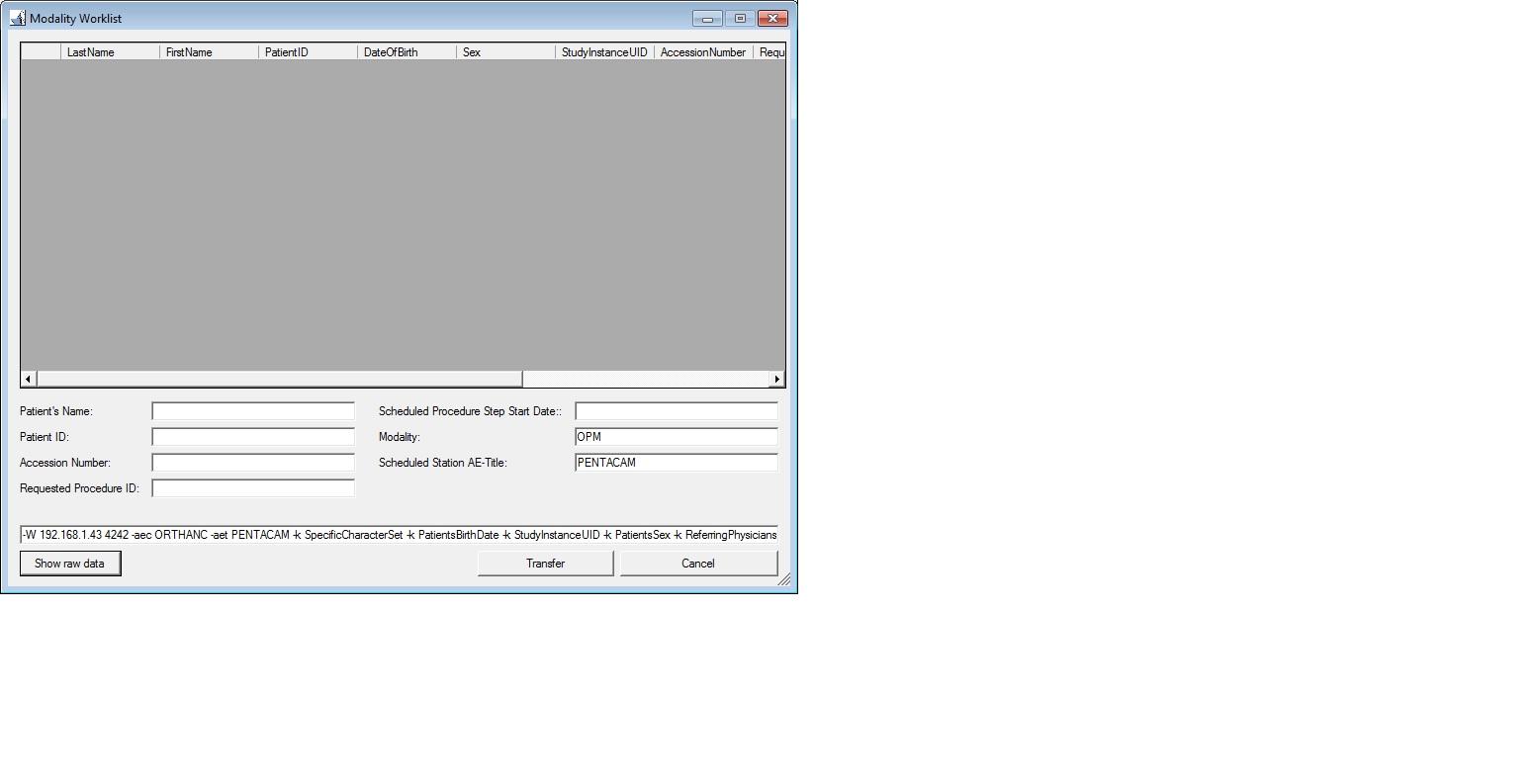This screenshot has width=1539, height=784.
Task: Click the command line query text field
Action: coord(399,535)
